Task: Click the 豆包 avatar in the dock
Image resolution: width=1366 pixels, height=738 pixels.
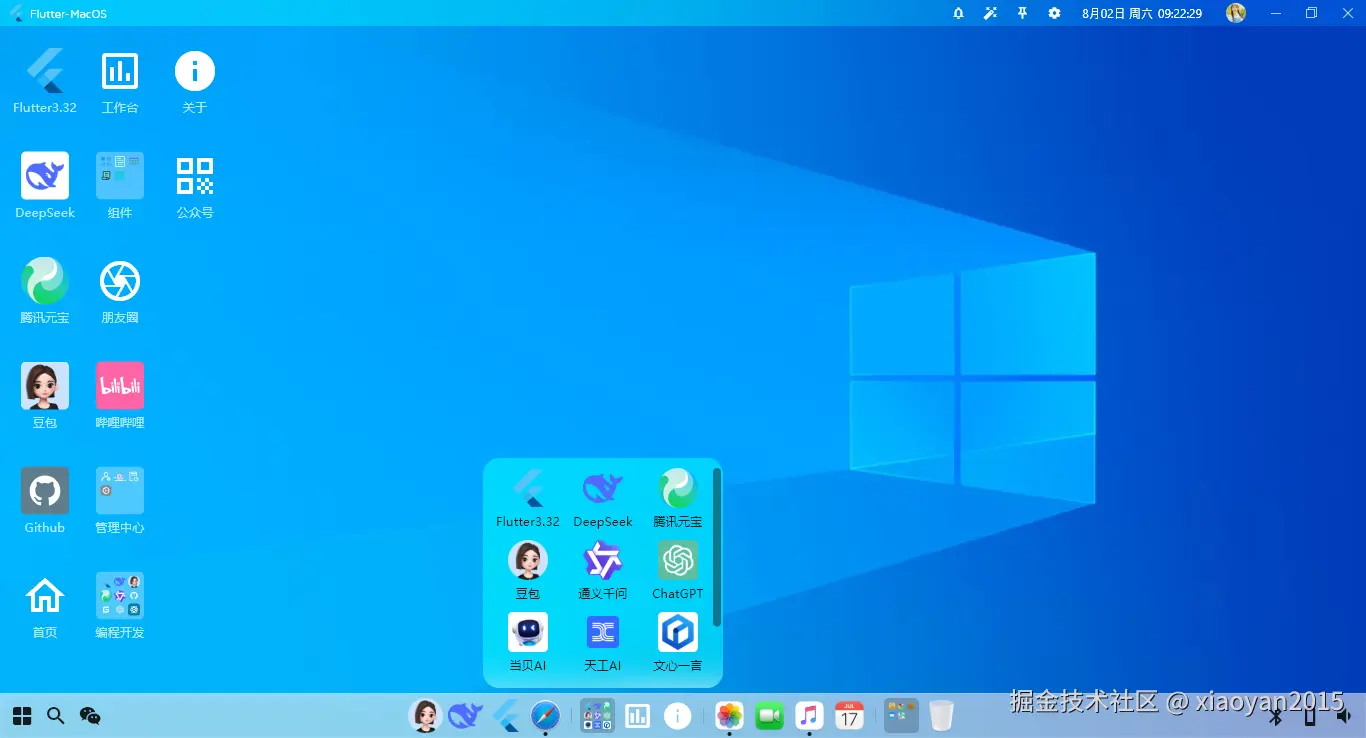Action: pyautogui.click(x=426, y=715)
